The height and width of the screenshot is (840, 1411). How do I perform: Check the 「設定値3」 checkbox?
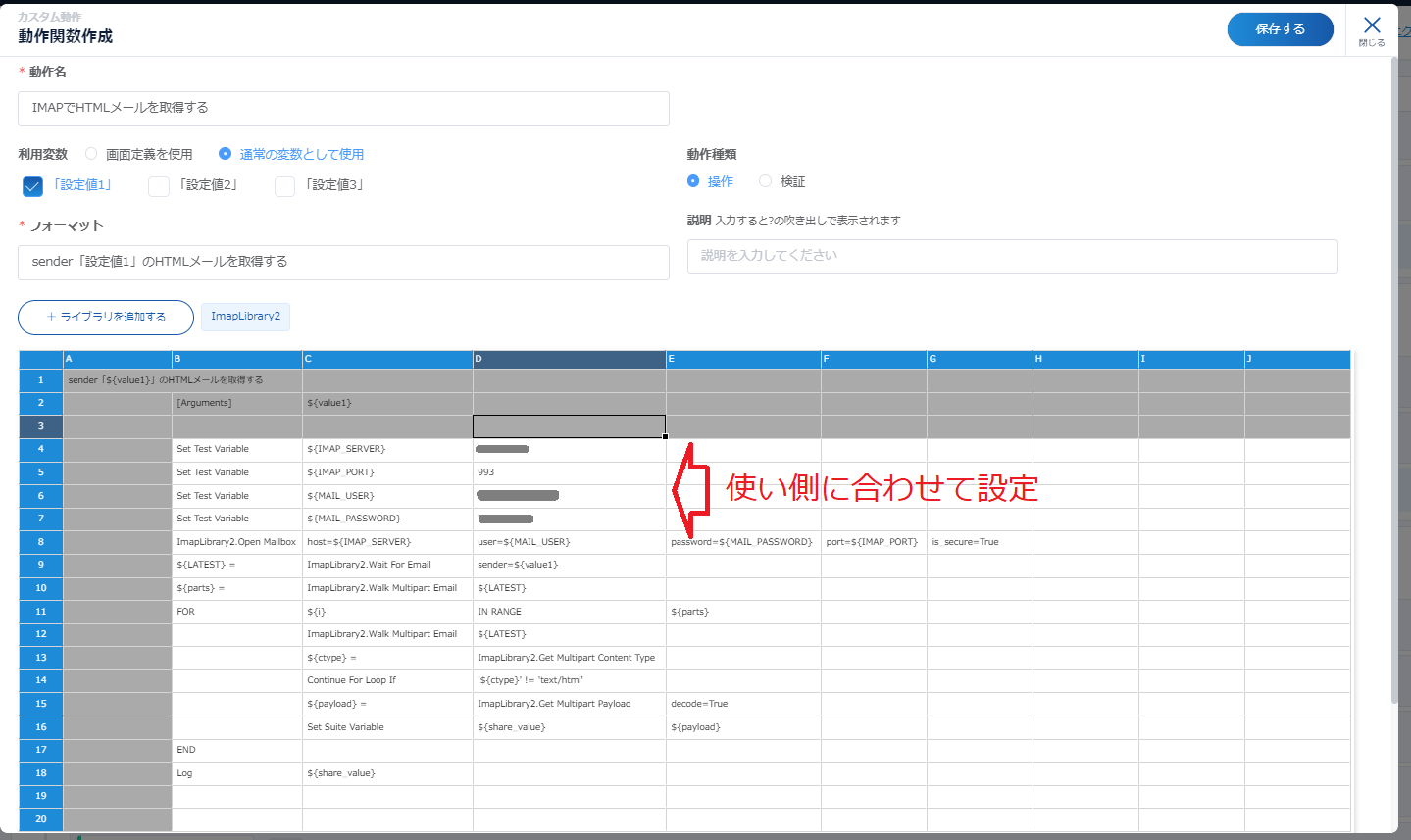tap(285, 185)
